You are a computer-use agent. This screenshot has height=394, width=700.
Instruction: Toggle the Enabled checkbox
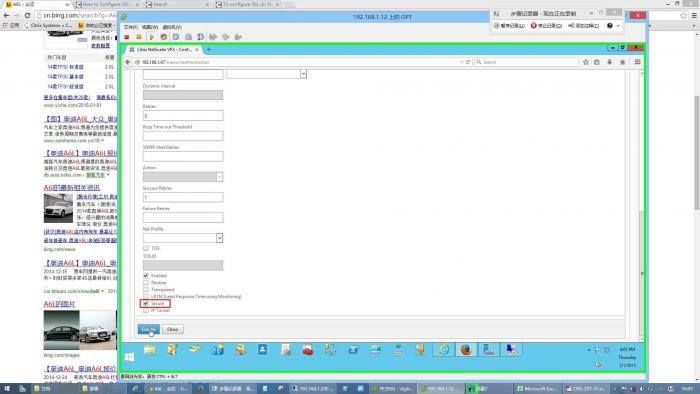point(146,276)
